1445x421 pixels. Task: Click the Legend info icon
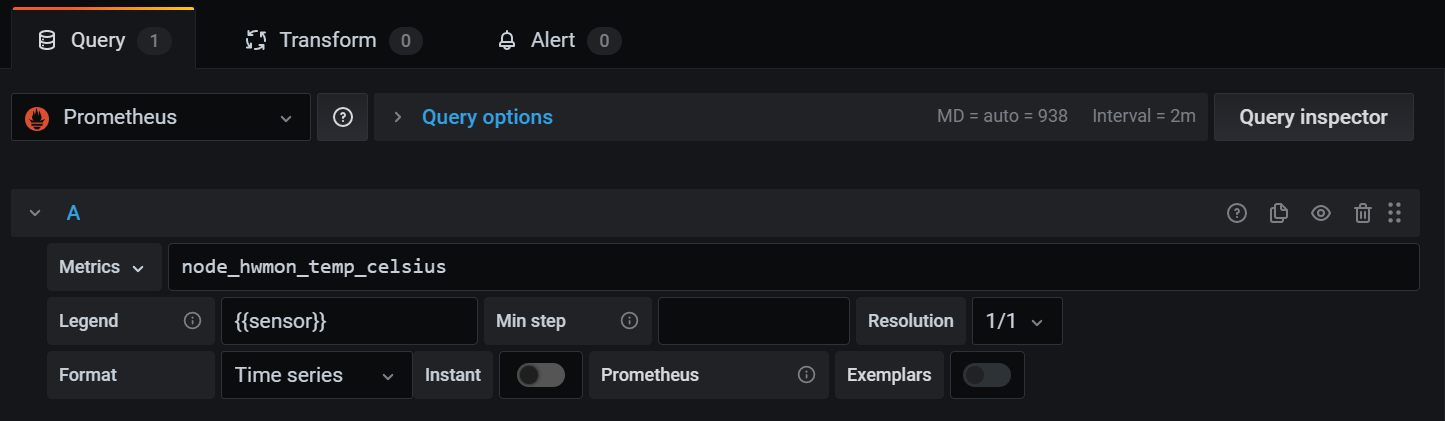point(193,321)
